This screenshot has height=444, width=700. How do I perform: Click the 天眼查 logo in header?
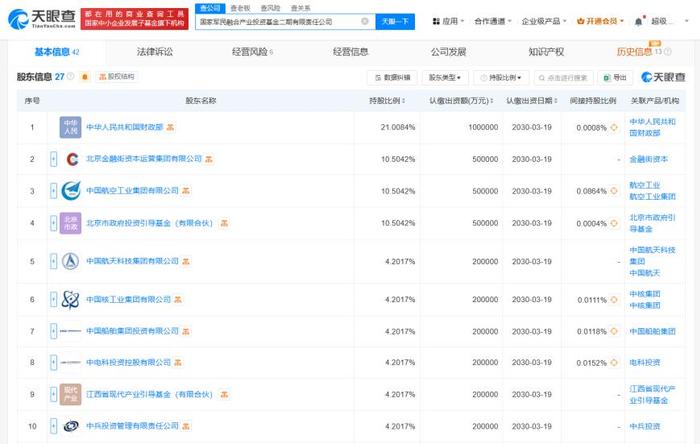click(x=42, y=19)
